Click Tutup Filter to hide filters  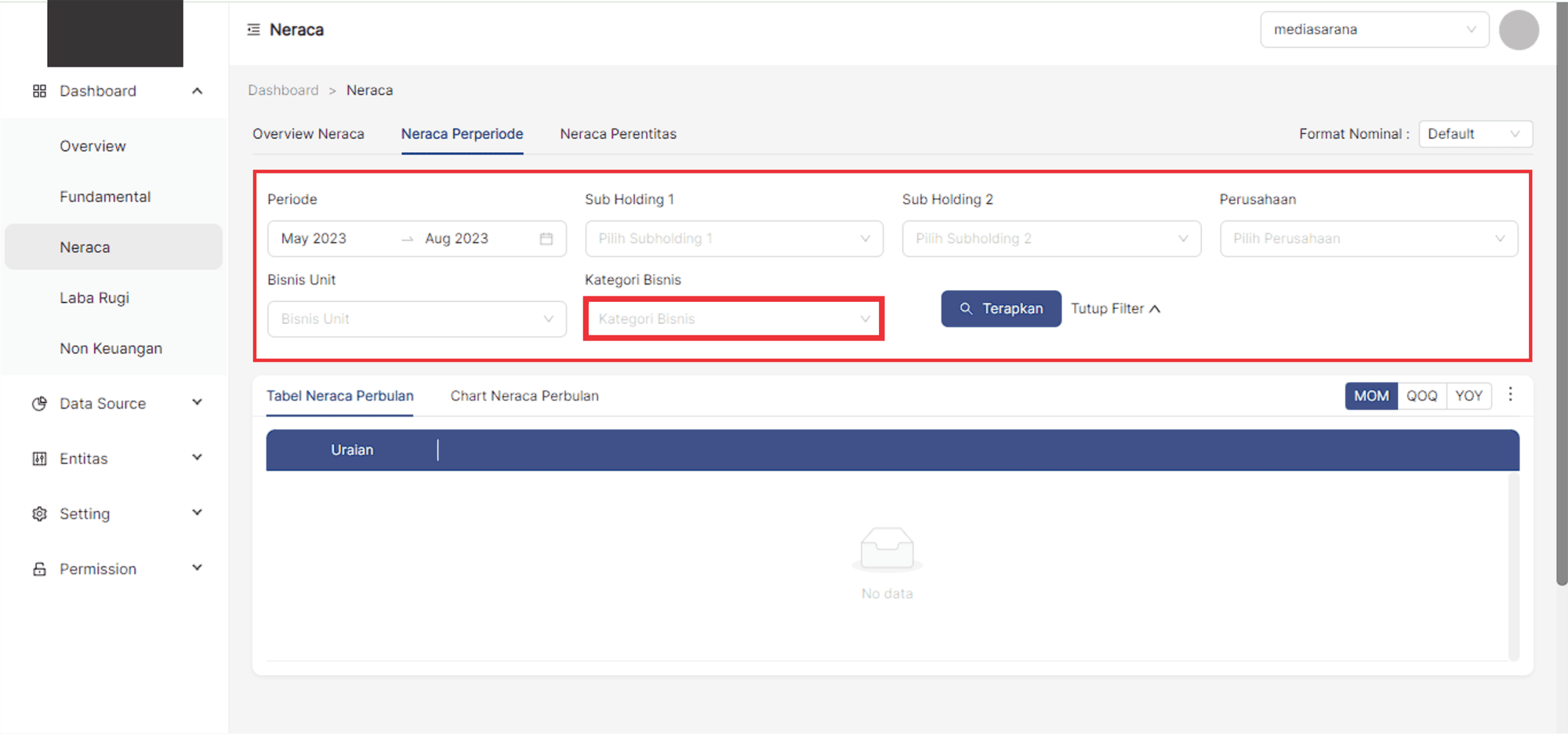pos(1115,309)
